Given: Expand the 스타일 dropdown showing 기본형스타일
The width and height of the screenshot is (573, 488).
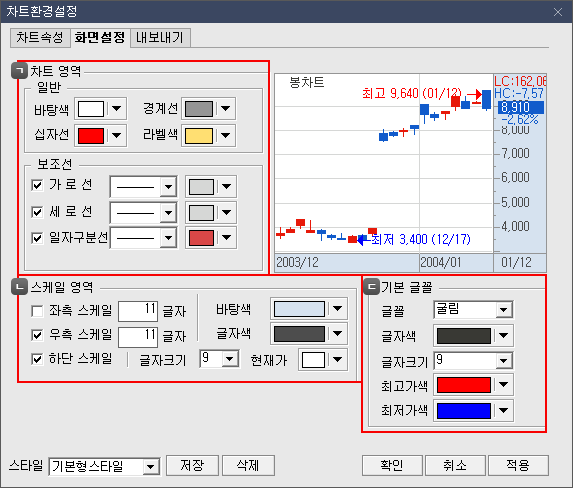Looking at the screenshot, I should (104, 466).
